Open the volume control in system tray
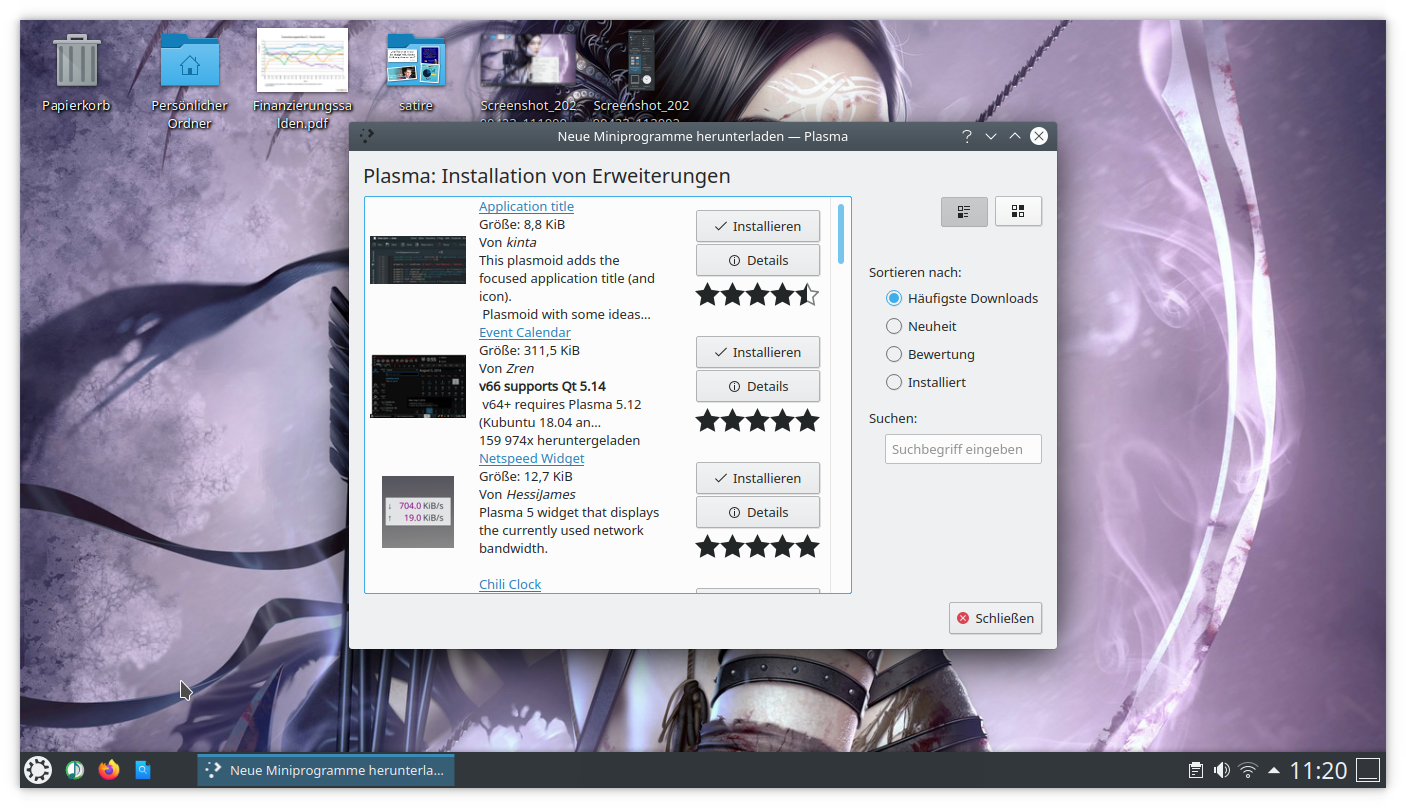 1221,770
